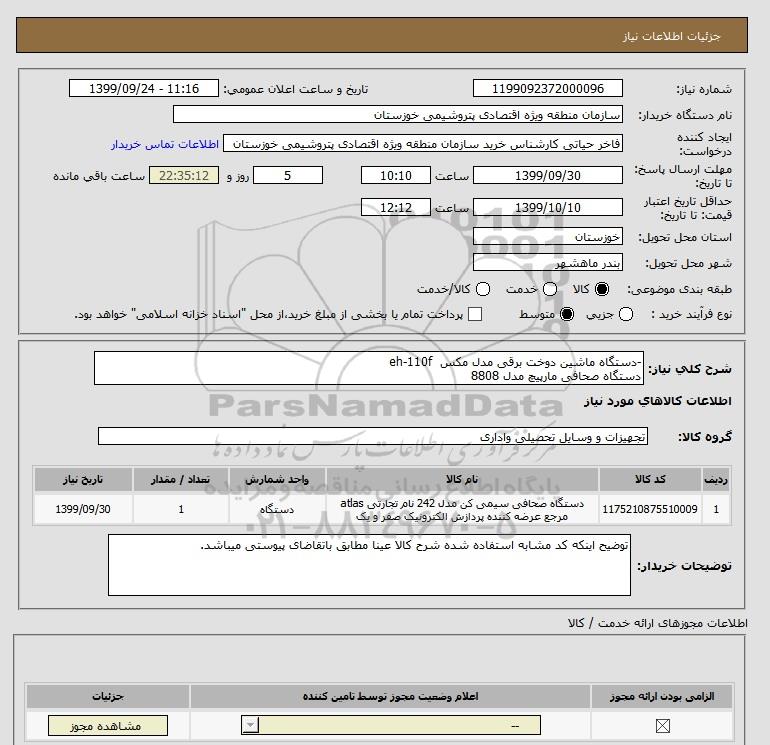770x745 pixels.
Task: Click the announcement date field 1399/09/24 - 11:16
Action: coord(144,89)
